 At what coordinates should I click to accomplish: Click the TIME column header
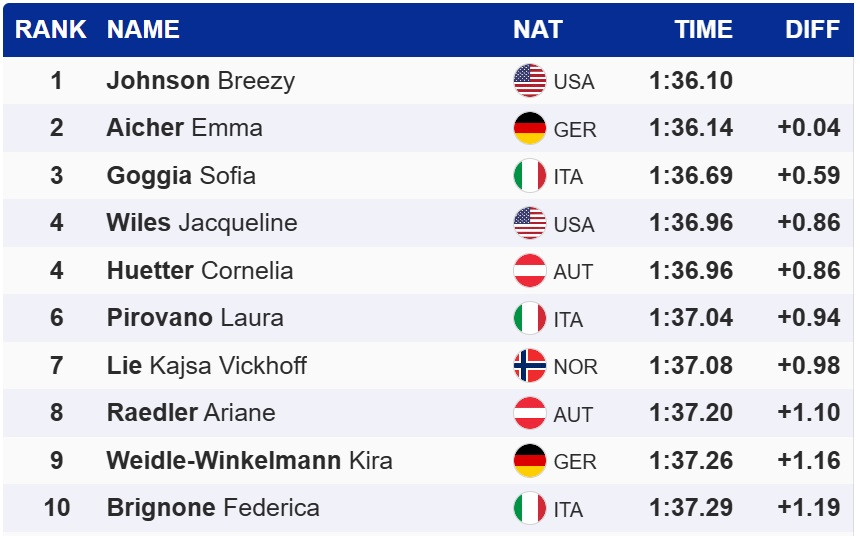(703, 29)
